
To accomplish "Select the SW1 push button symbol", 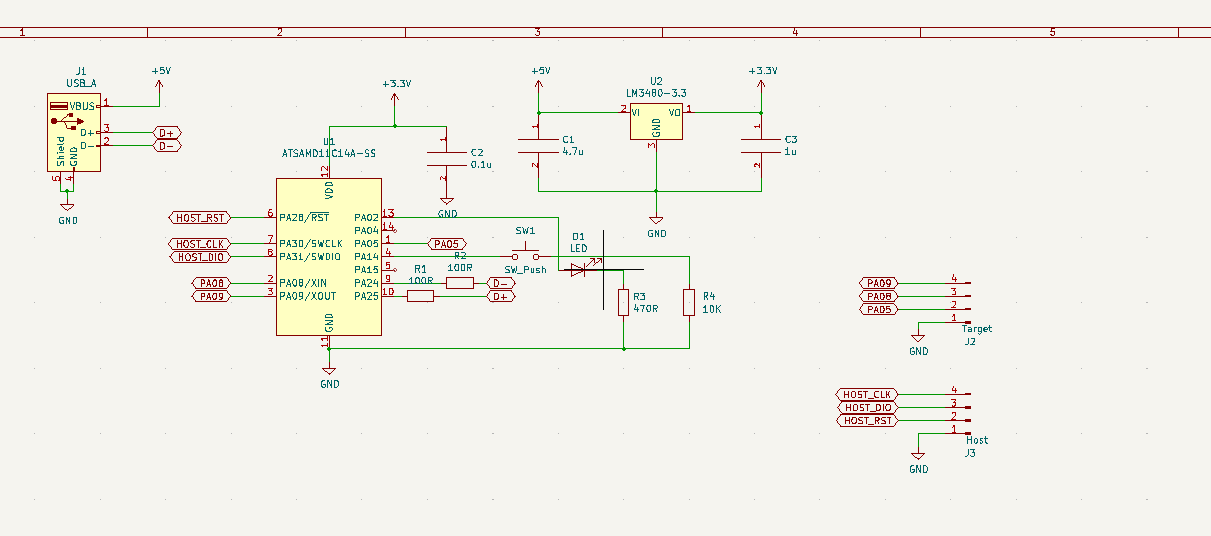I will pyautogui.click(x=525, y=253).
